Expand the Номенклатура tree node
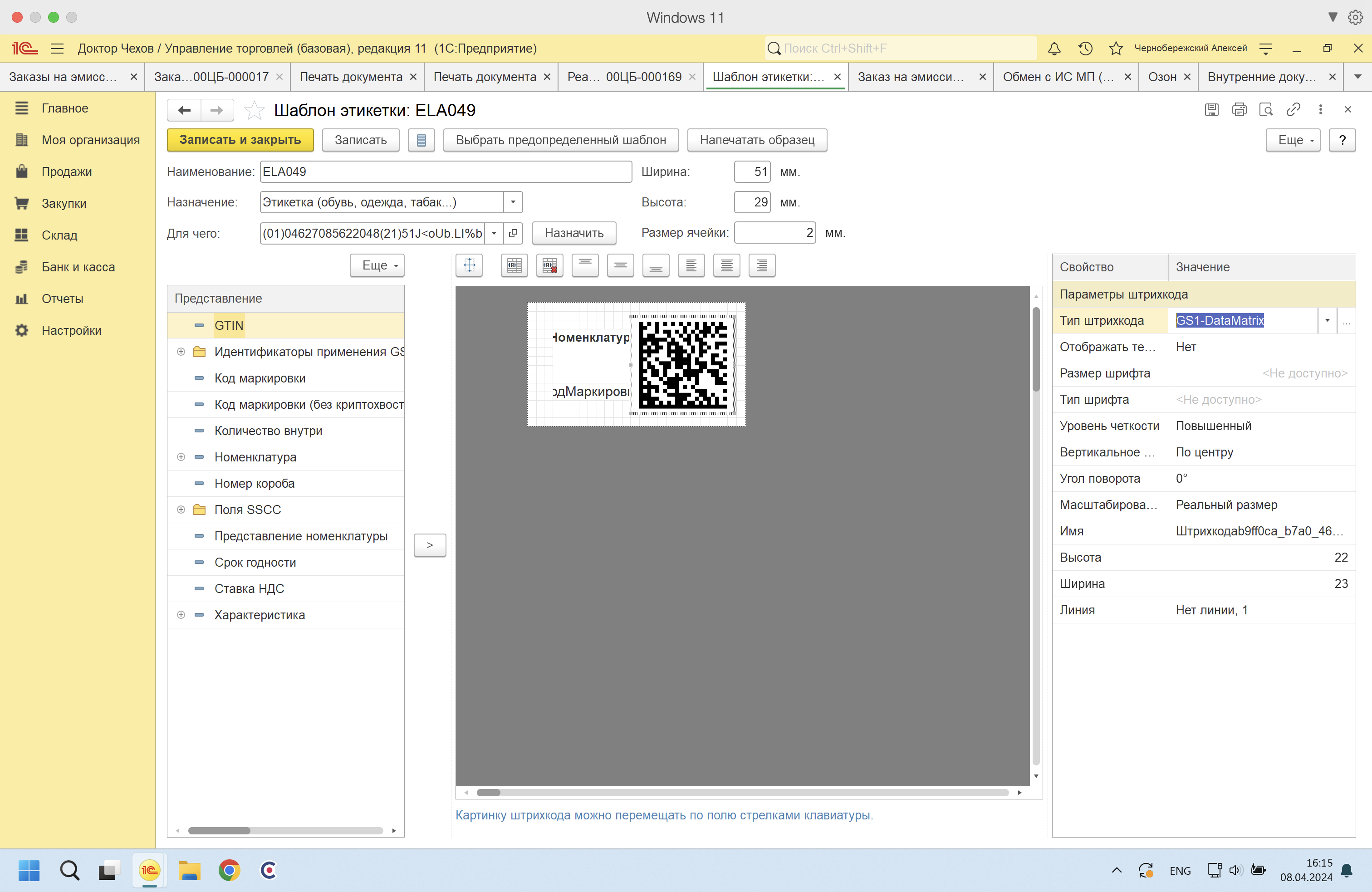The image size is (1372, 892). [x=181, y=457]
